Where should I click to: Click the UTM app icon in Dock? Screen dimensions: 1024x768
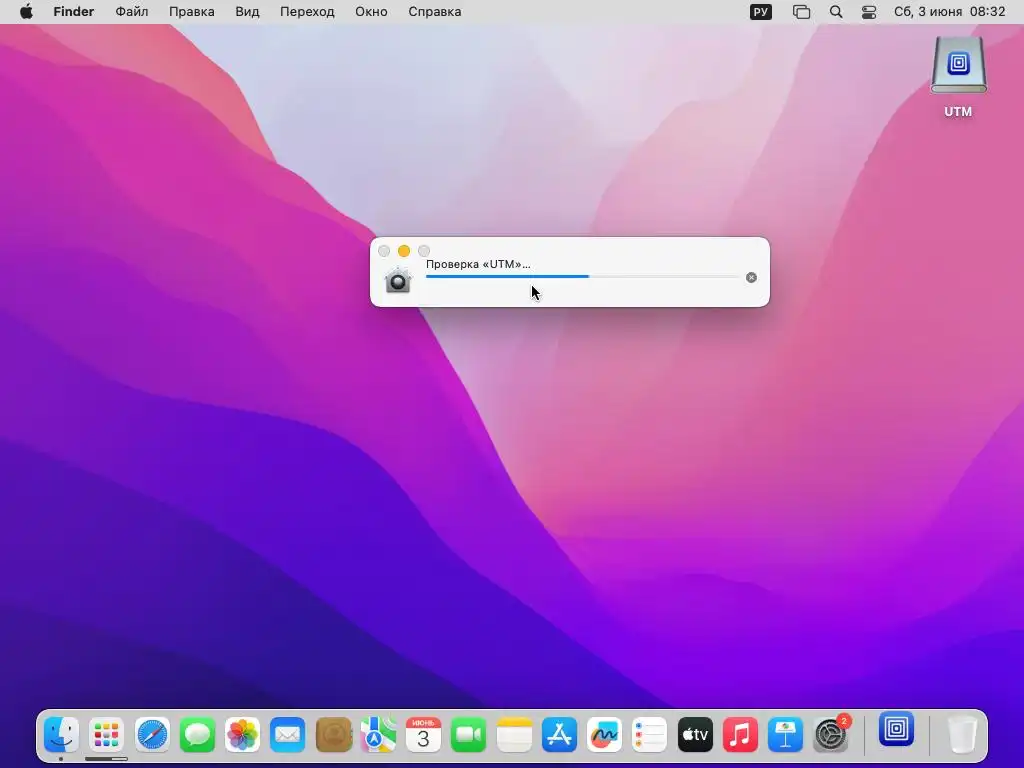[896, 729]
